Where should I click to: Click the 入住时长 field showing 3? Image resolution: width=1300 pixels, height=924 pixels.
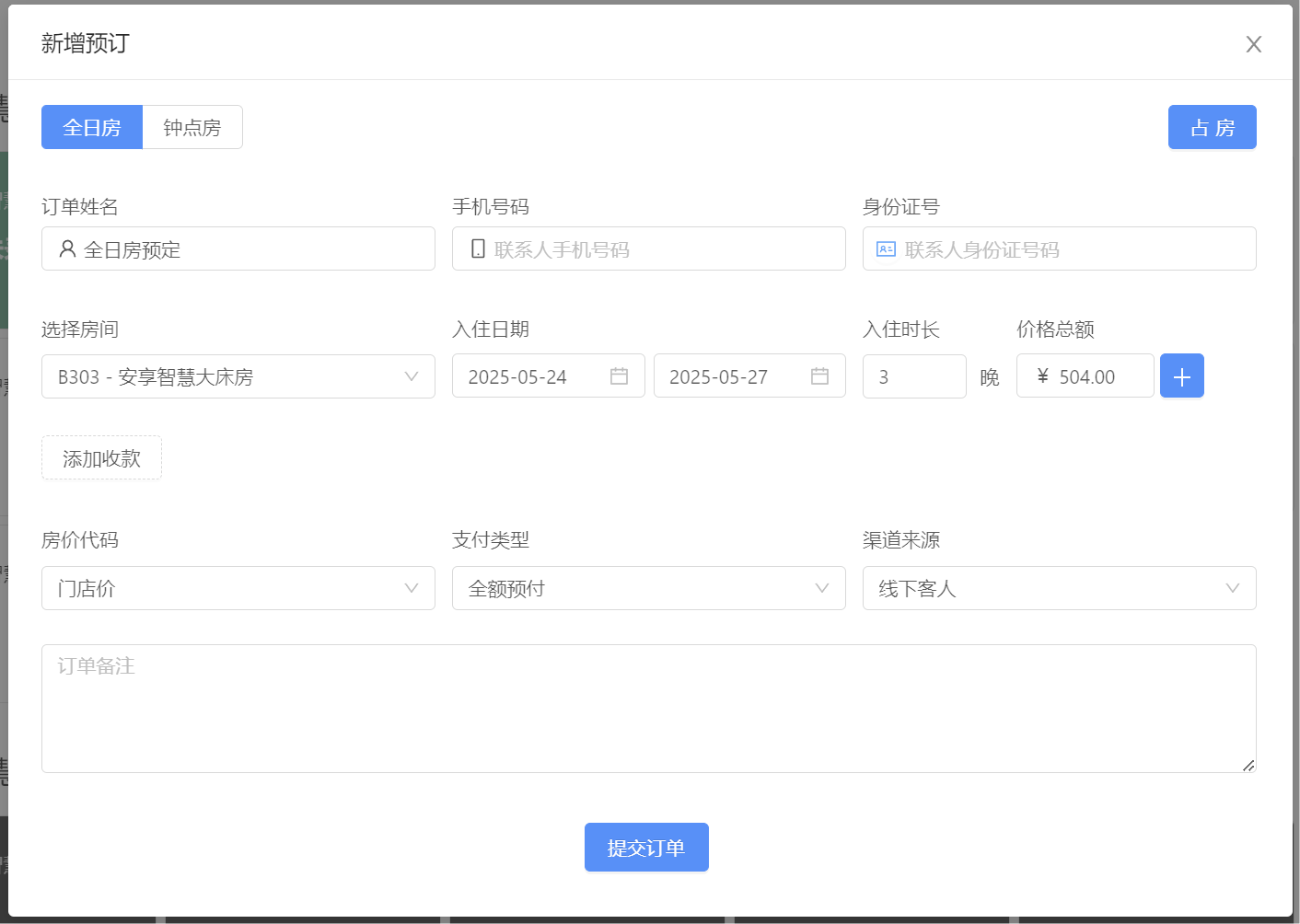coord(914,376)
